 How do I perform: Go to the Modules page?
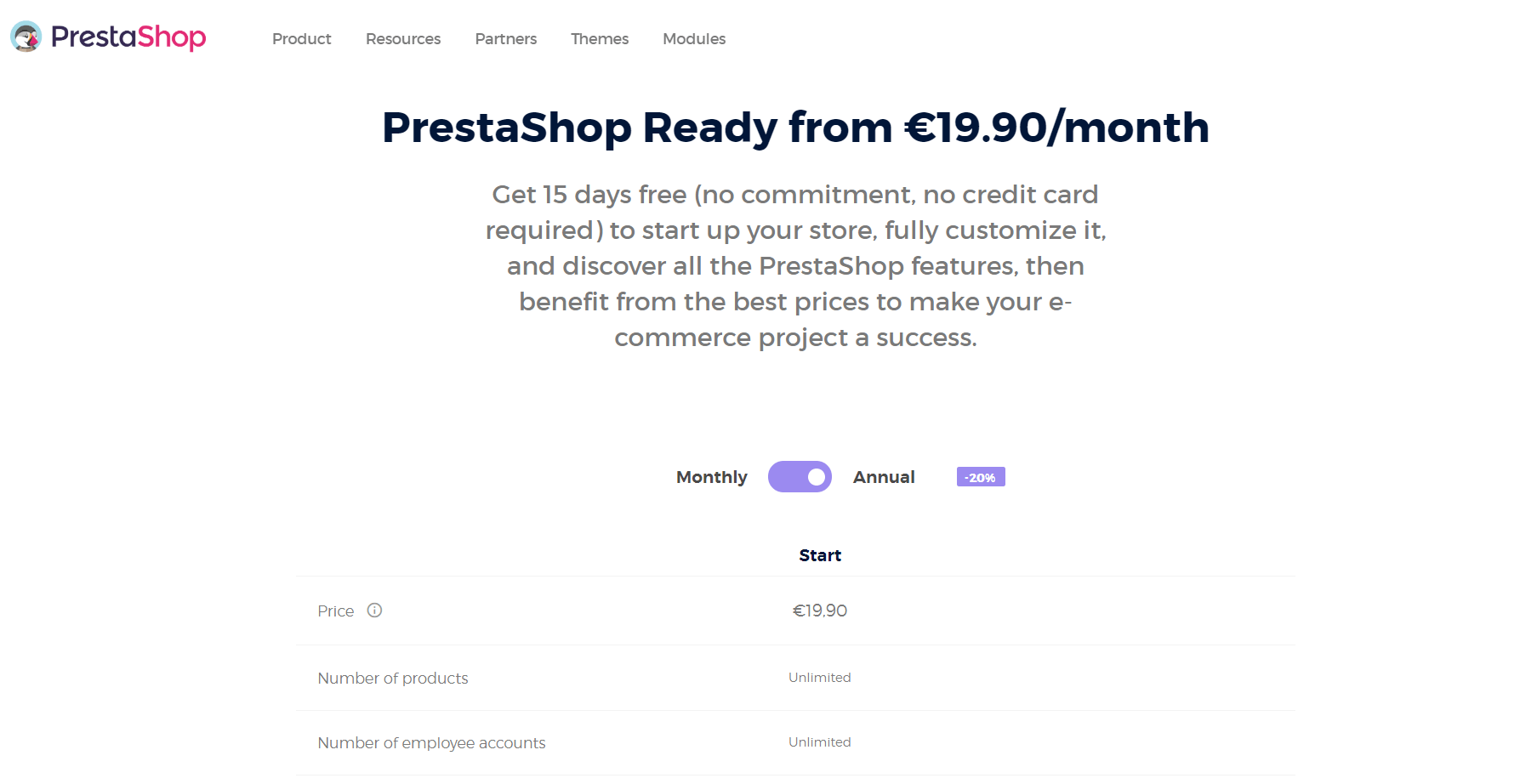(x=694, y=39)
